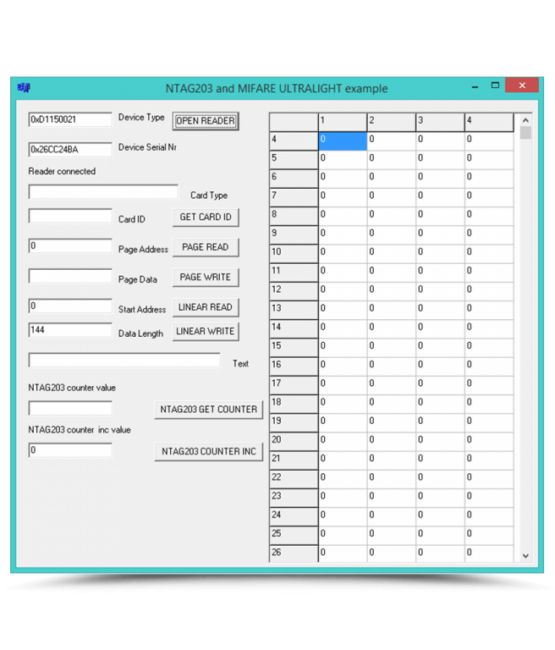Click NTAG203 GET COUNTER button
The image size is (555, 650).
click(209, 410)
